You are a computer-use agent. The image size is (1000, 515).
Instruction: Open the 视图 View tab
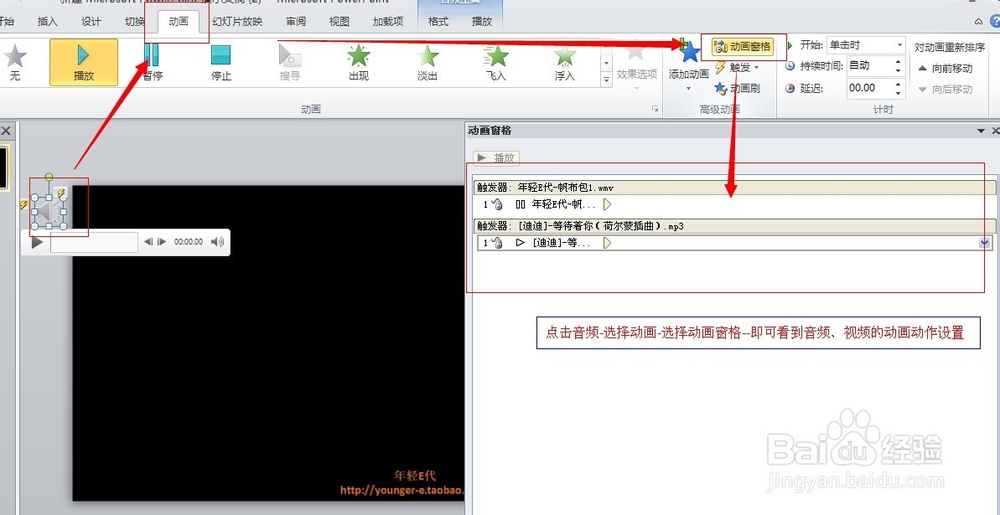(339, 22)
